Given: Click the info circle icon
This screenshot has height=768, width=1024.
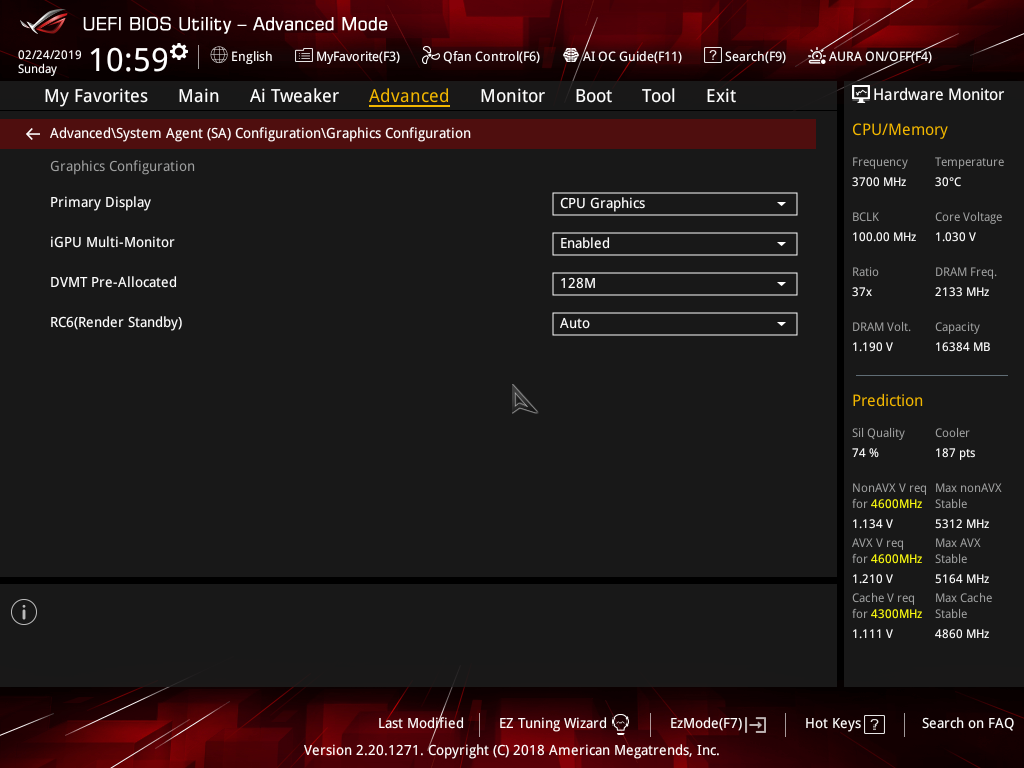Looking at the screenshot, I should pyautogui.click(x=24, y=612).
